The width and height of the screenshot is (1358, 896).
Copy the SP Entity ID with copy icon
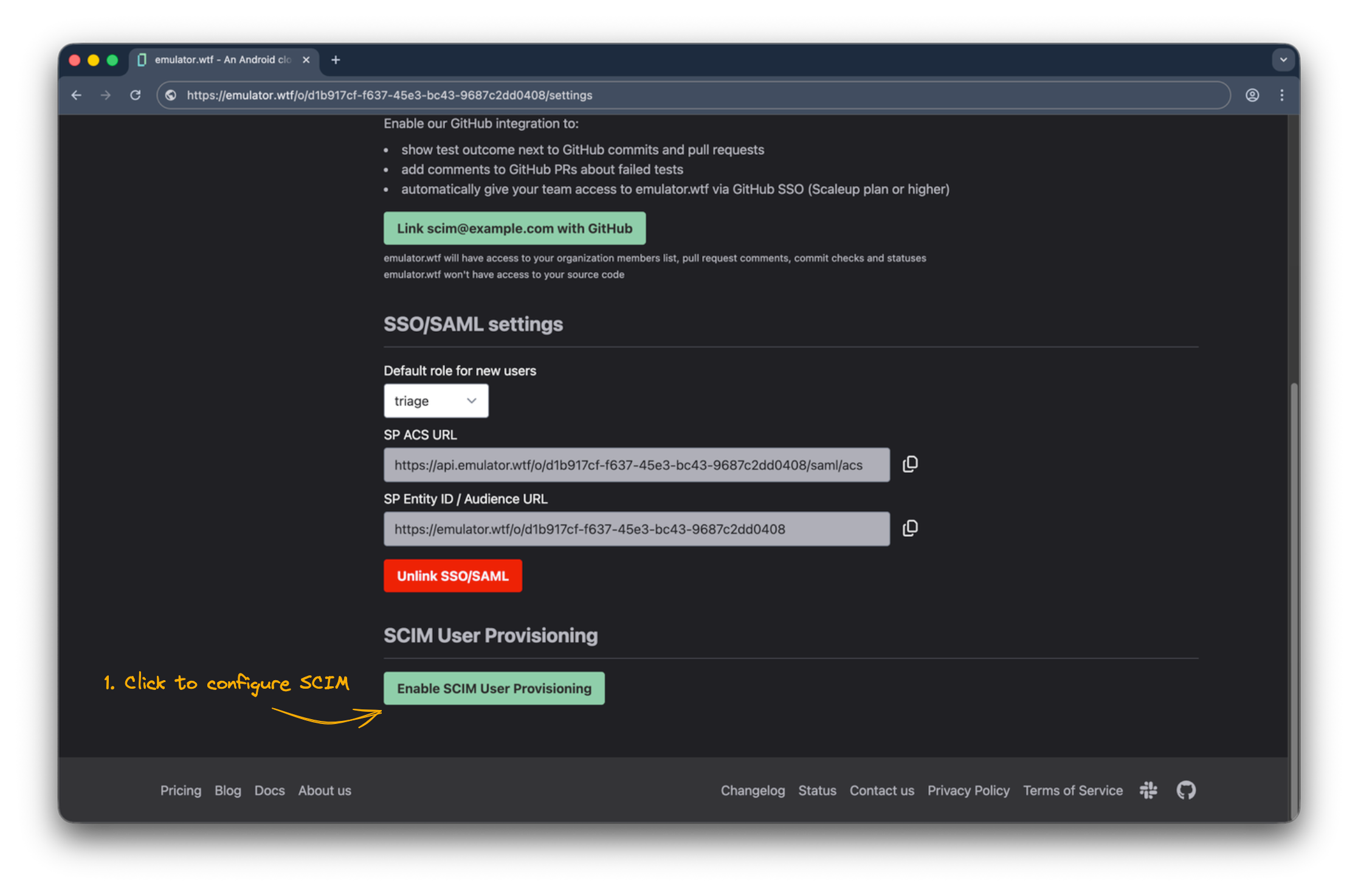(910, 528)
